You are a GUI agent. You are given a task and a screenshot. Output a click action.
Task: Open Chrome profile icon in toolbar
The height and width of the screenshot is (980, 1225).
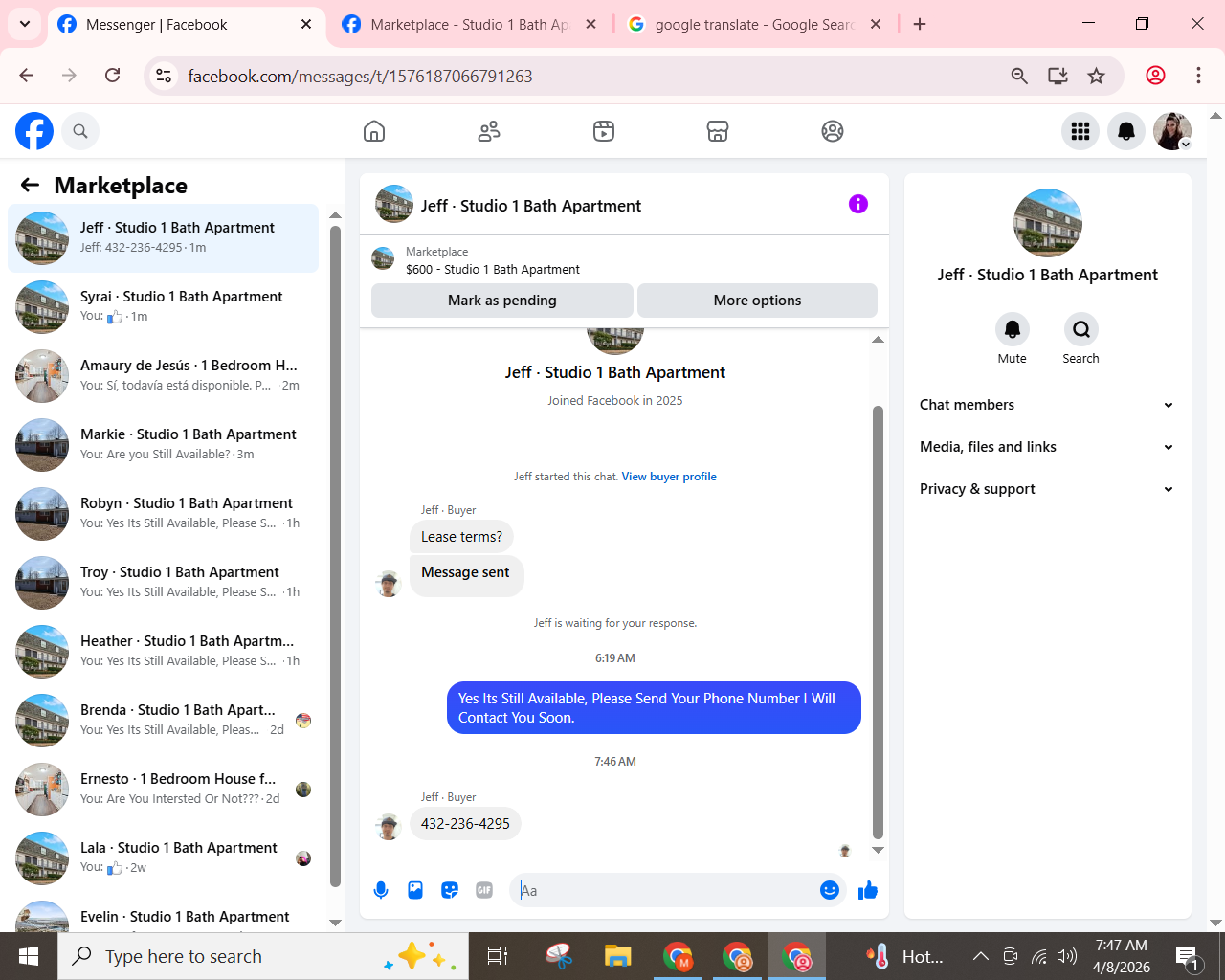(x=1156, y=76)
